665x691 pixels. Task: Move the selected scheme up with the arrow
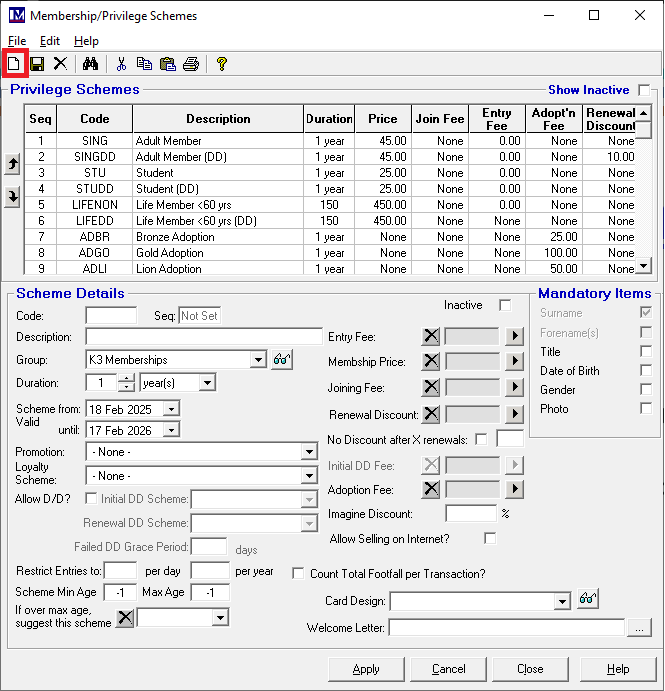[12, 163]
